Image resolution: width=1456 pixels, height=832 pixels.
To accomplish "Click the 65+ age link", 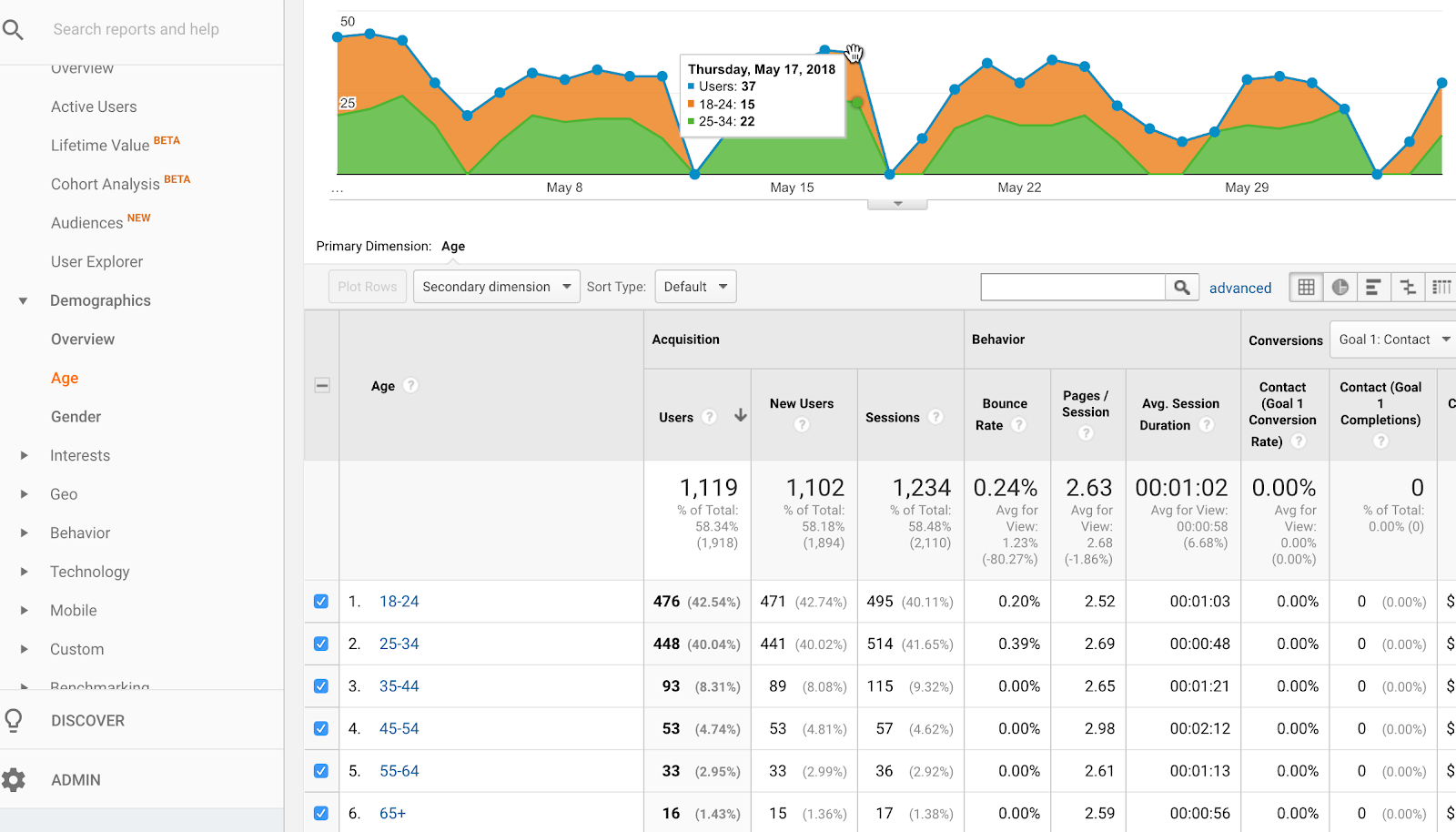I will tap(392, 813).
